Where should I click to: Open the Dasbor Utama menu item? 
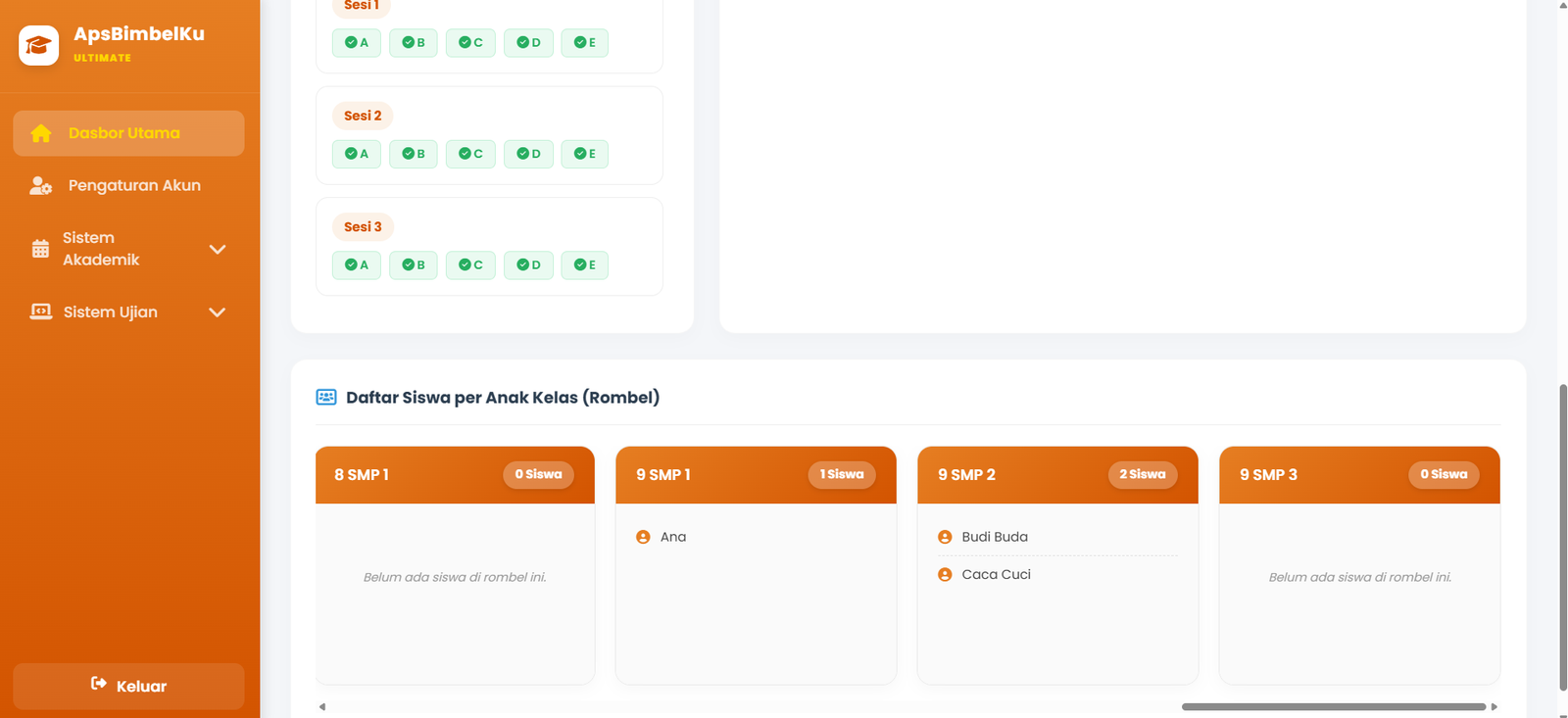click(128, 133)
